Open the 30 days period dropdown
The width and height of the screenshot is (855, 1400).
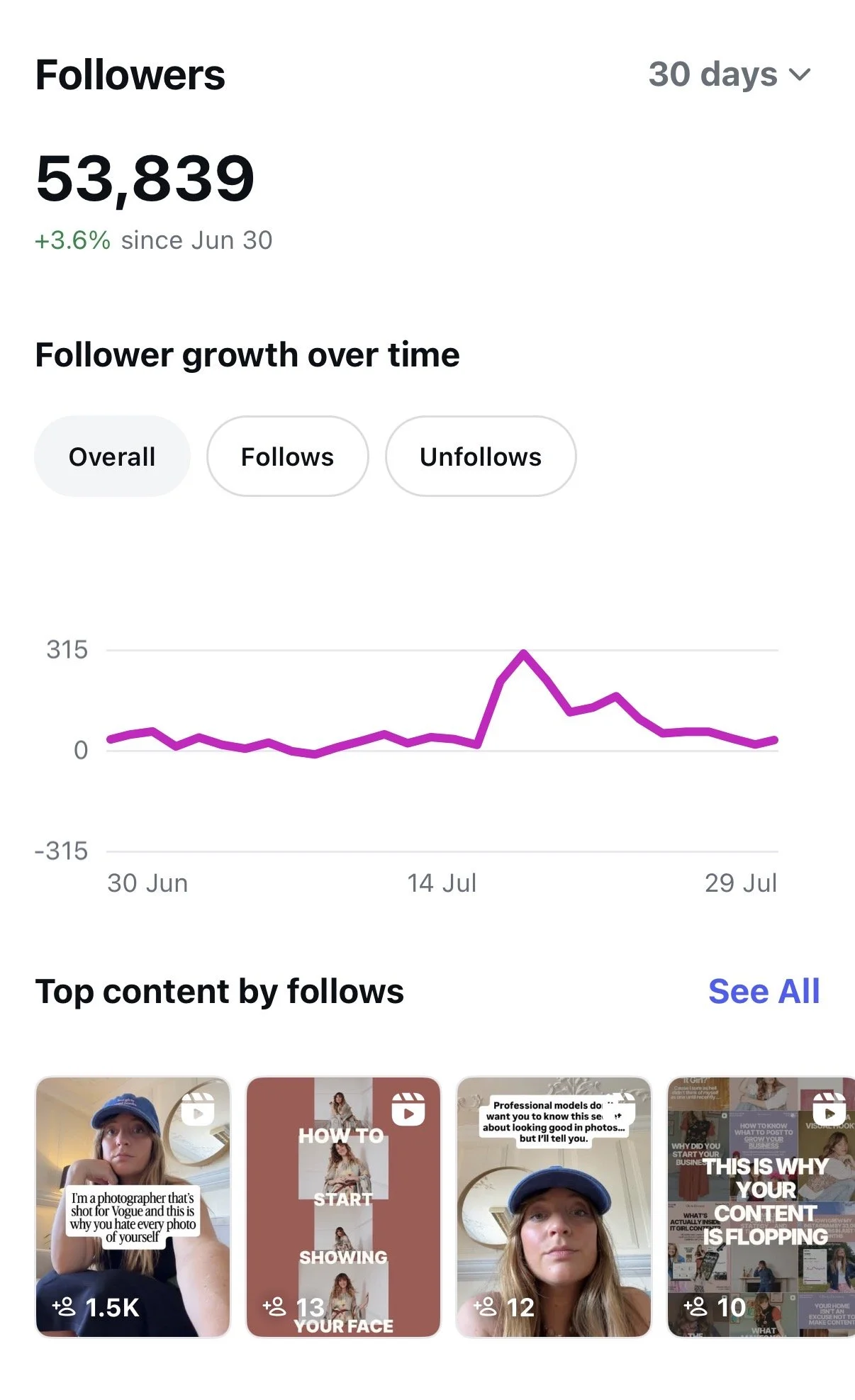(x=730, y=74)
